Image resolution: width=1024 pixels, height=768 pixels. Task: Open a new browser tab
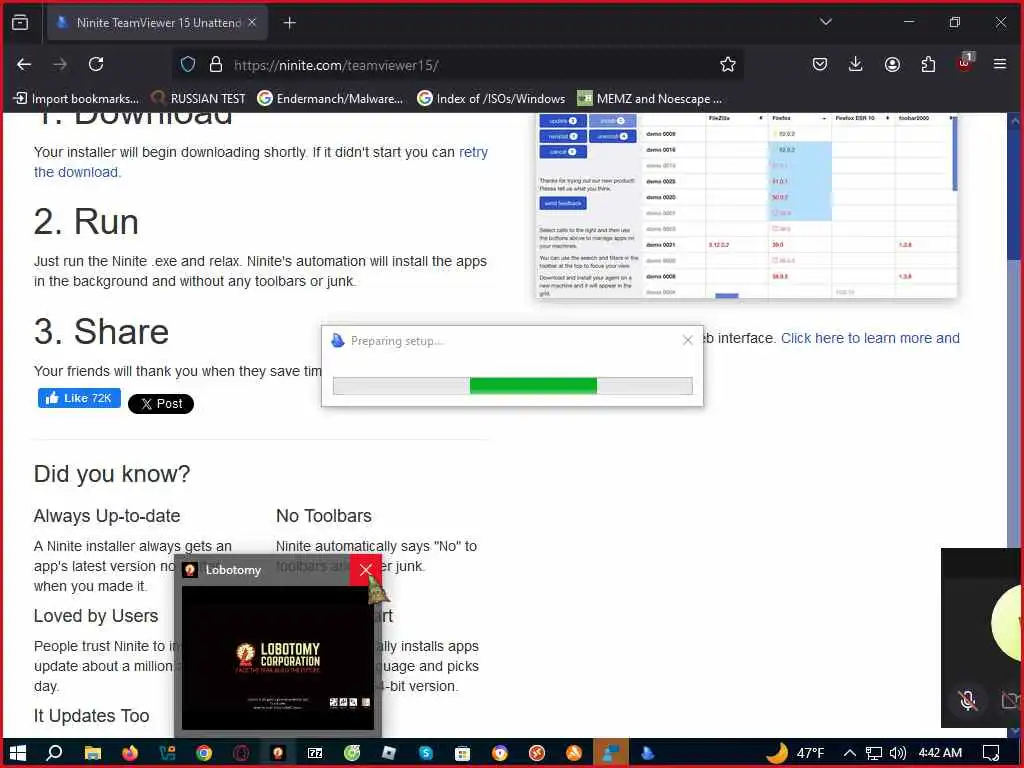pyautogui.click(x=289, y=23)
